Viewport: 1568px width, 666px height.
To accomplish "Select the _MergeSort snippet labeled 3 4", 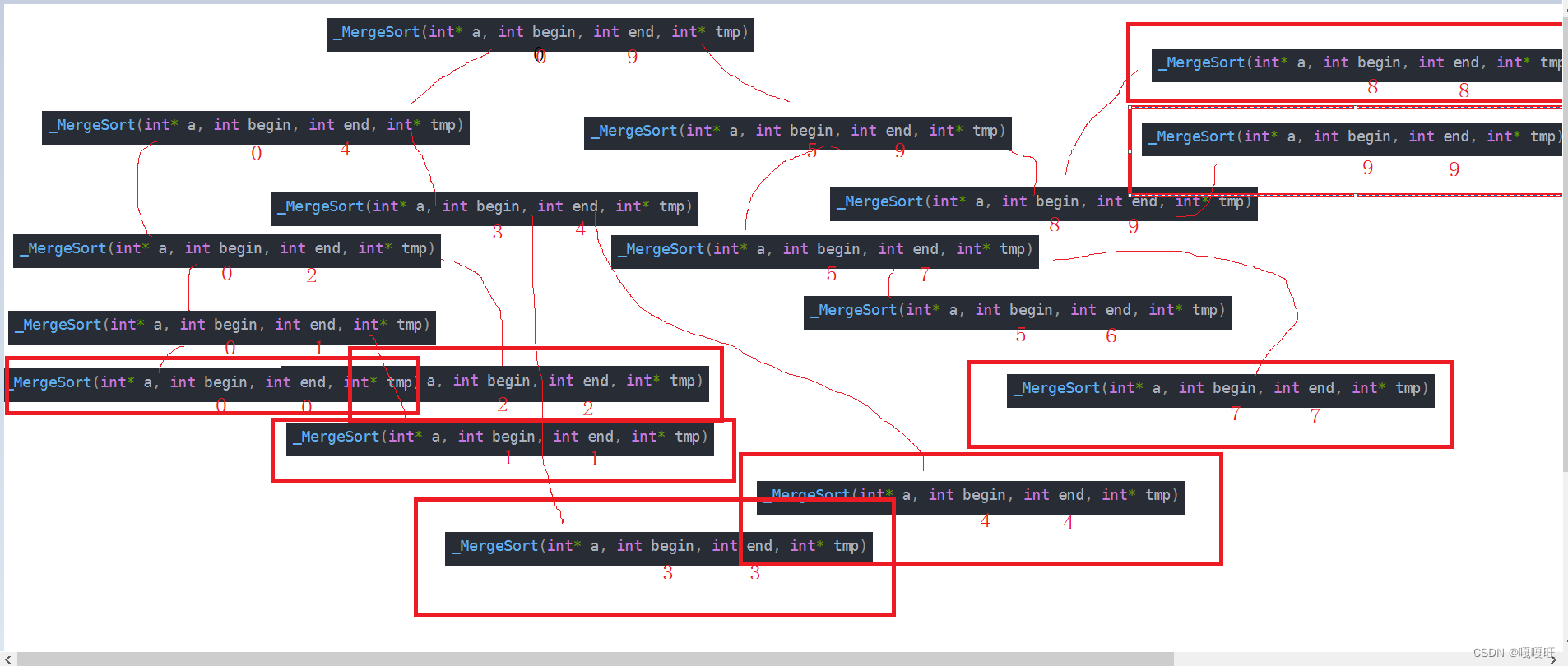I will tap(484, 208).
